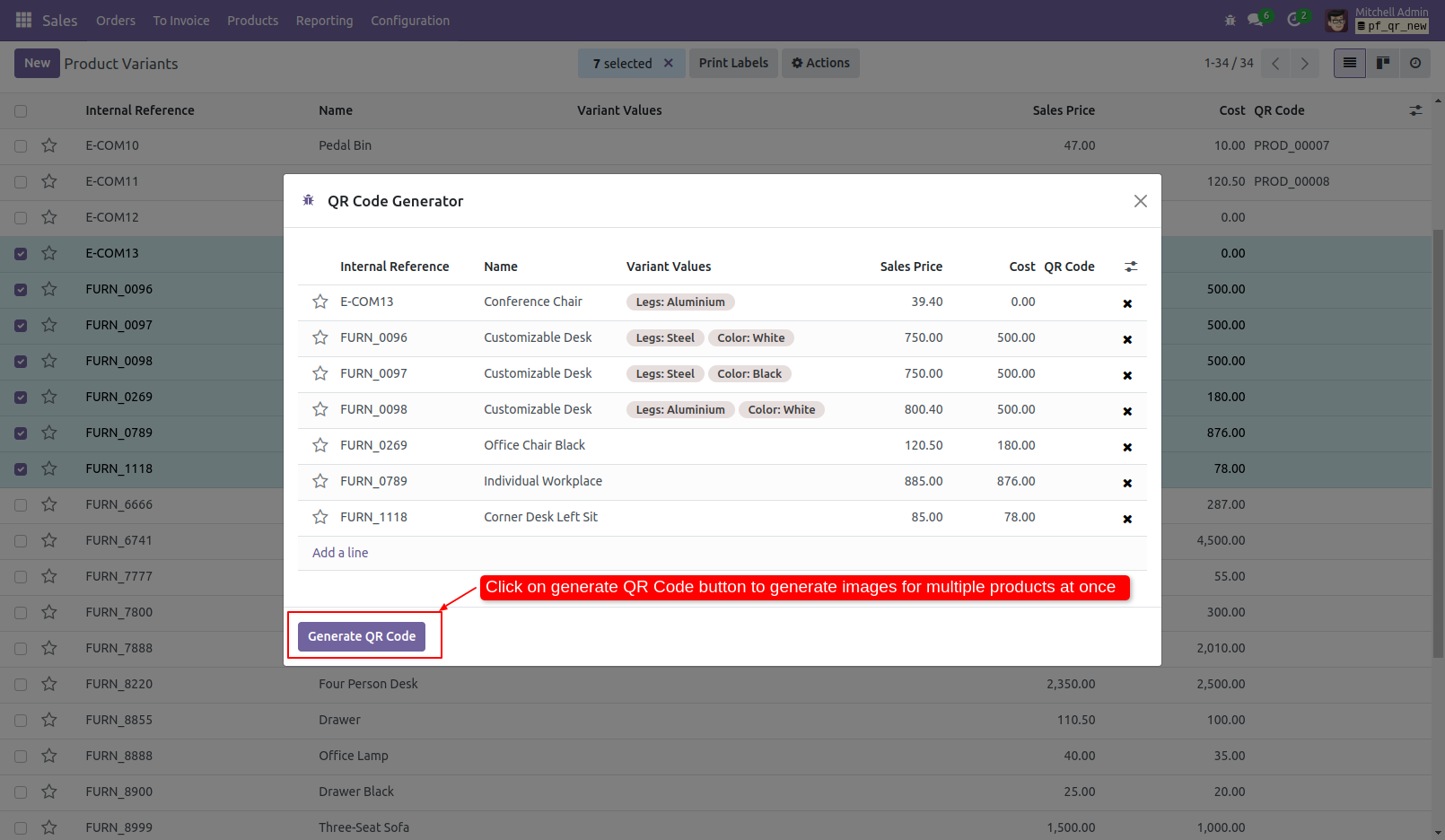Open the messages icon showing 6 notifications
This screenshot has height=840, width=1445.
point(1256,20)
